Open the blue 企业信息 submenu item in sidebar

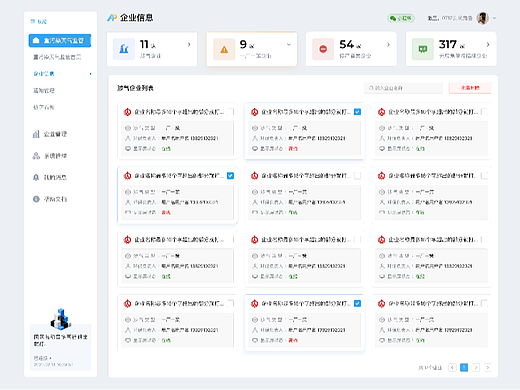click(44, 74)
